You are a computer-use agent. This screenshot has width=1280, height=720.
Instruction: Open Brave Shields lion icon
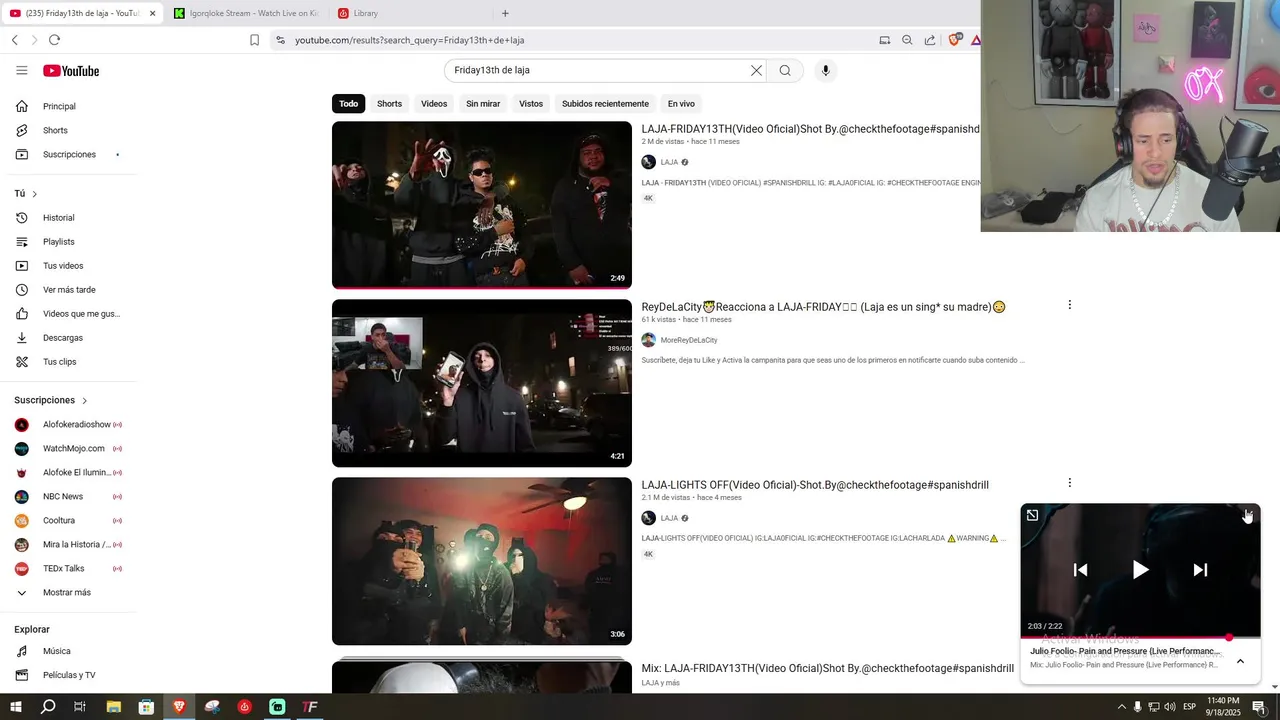click(954, 40)
